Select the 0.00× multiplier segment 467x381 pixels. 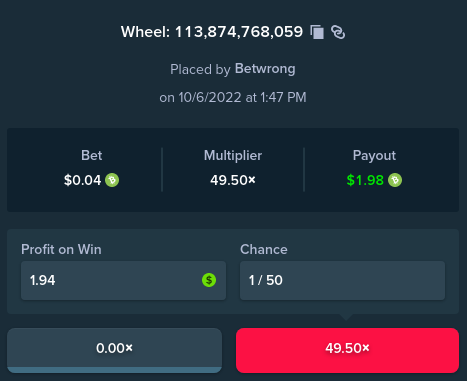pyautogui.click(x=114, y=350)
